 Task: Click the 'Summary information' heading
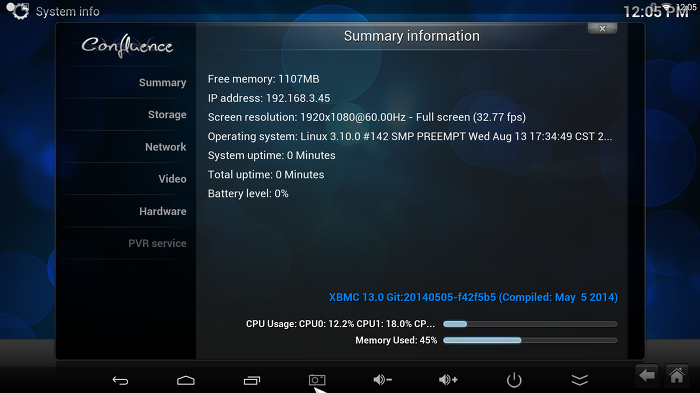[x=412, y=36]
